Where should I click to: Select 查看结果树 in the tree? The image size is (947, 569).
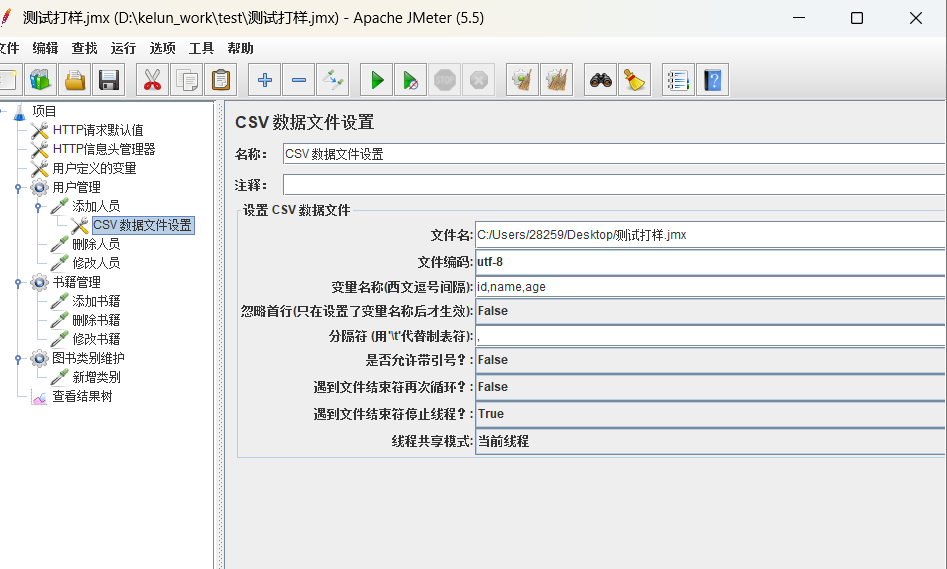[83, 396]
